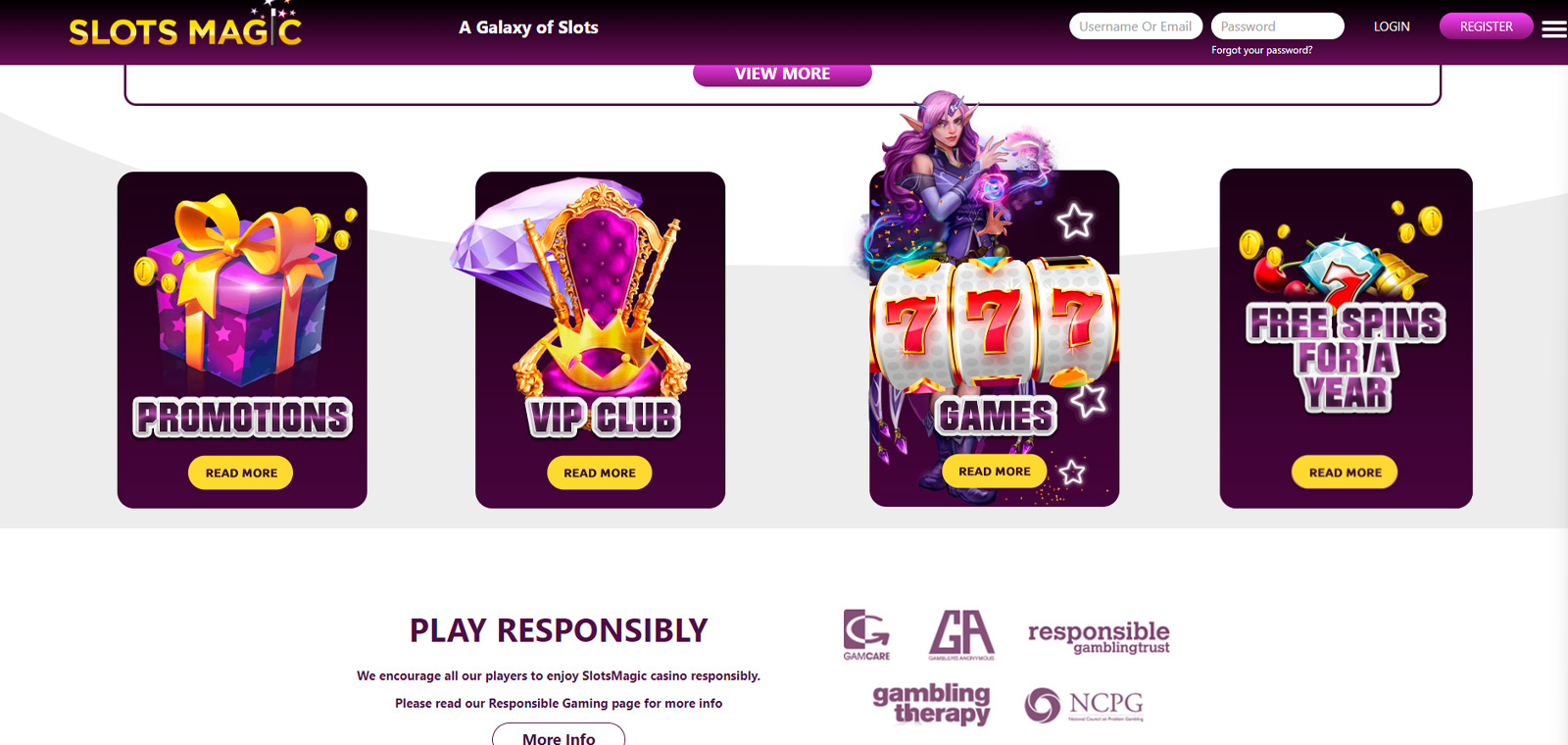
Task: Click the Slots Magic logo
Action: [185, 26]
